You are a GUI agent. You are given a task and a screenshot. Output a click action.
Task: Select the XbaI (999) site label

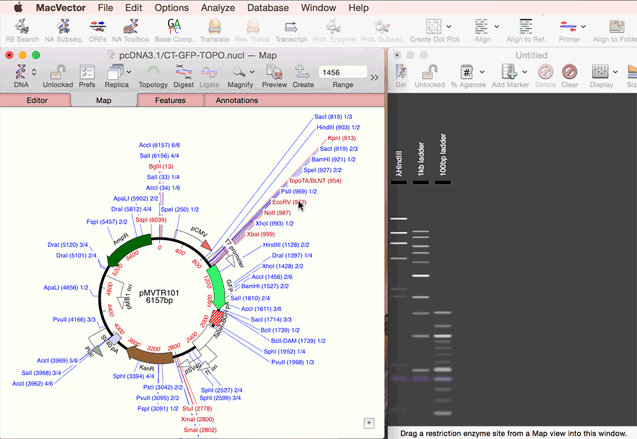pyautogui.click(x=261, y=234)
